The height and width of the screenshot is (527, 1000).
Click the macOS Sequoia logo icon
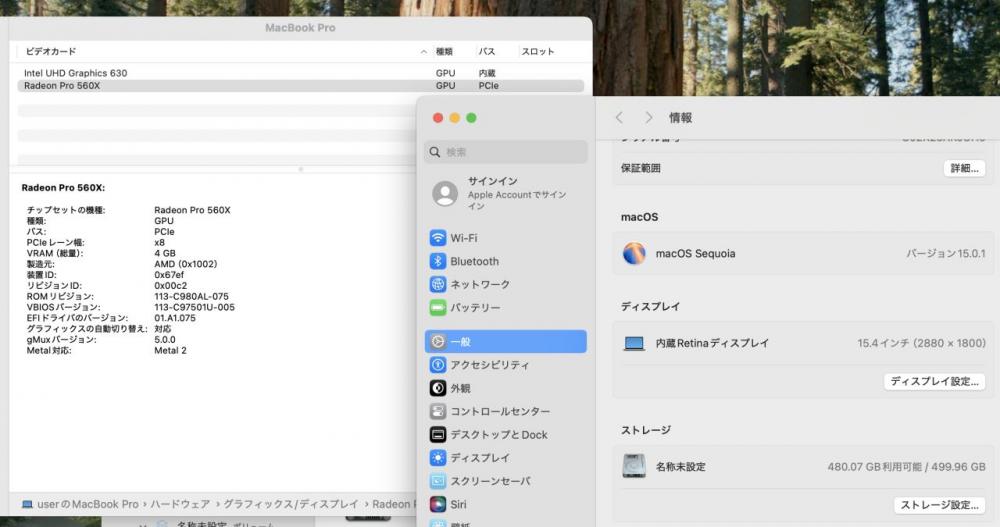(634, 253)
